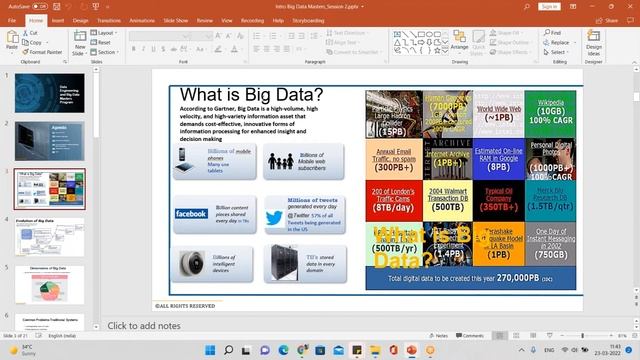Click the zoom slider in status bar
This screenshot has width=640, height=360.
582,336
